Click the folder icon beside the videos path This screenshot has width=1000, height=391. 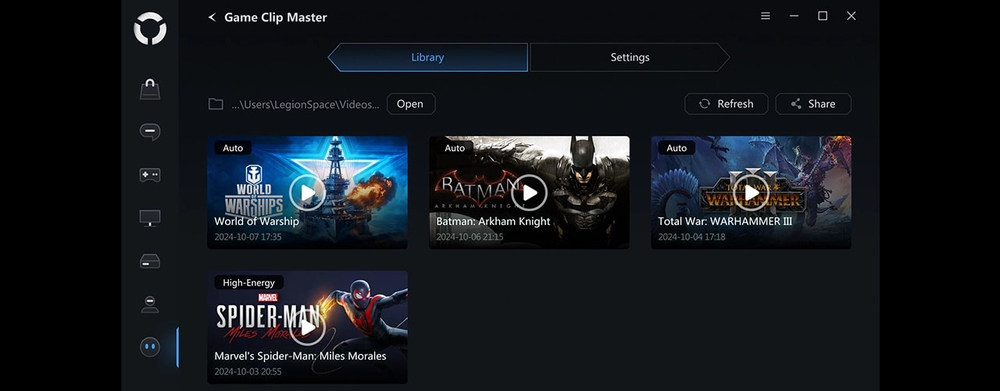pos(216,104)
